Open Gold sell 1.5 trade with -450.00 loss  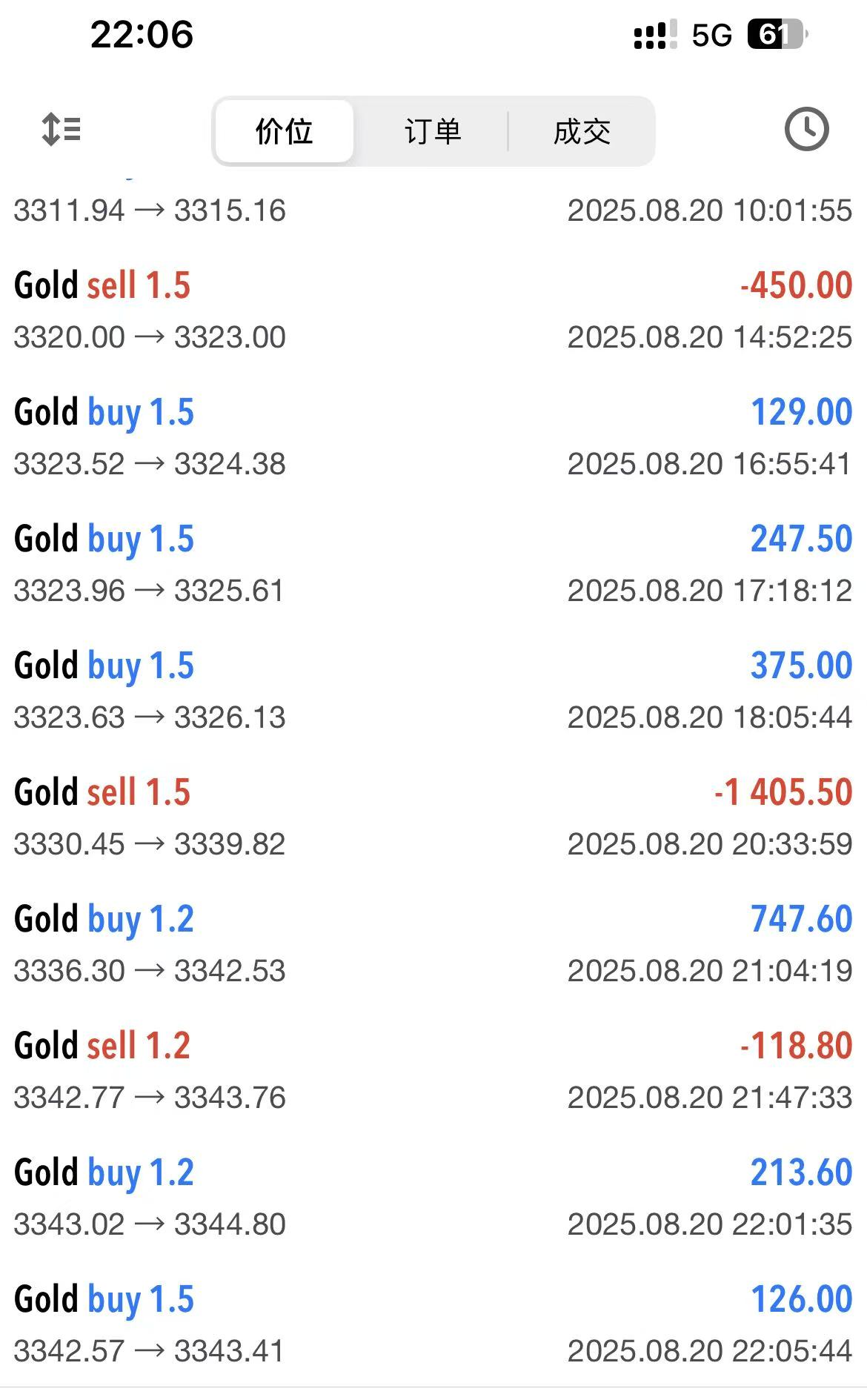coord(433,311)
